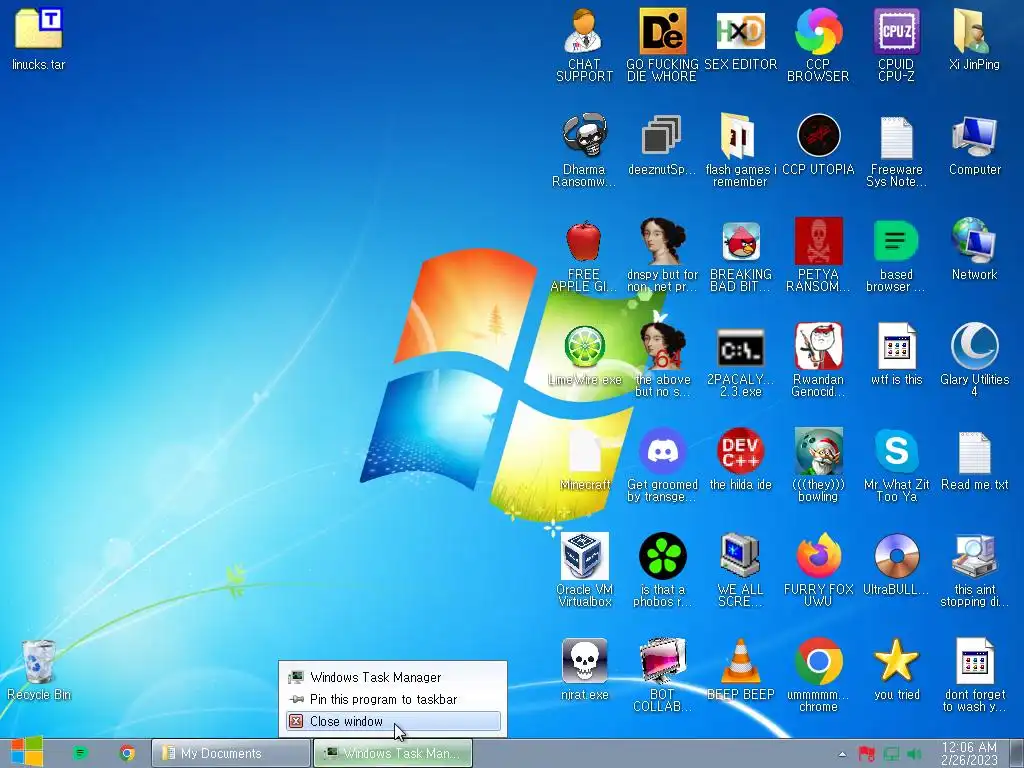Select the this aint stopping di... icon

pyautogui.click(x=974, y=556)
